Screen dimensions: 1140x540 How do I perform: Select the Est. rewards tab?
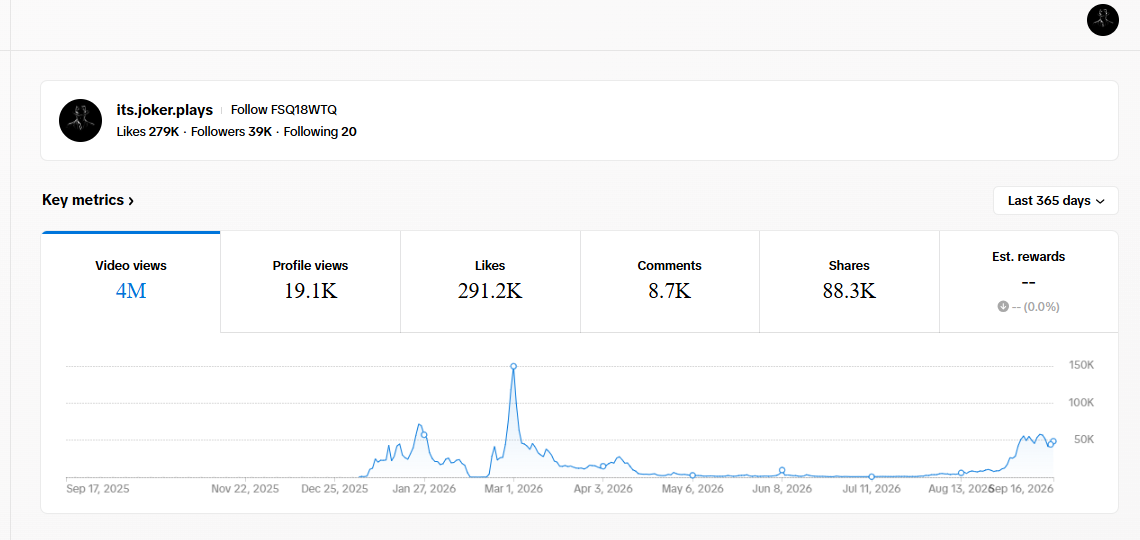1029,282
